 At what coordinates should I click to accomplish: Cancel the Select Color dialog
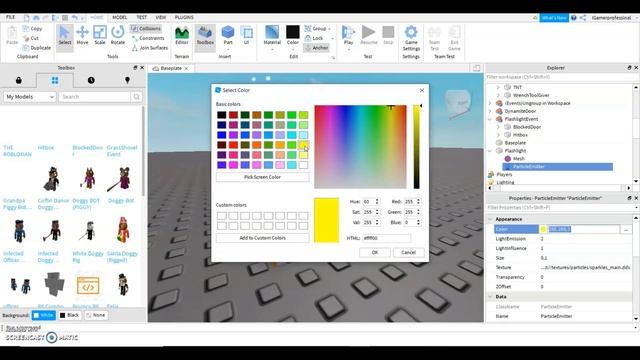click(408, 252)
